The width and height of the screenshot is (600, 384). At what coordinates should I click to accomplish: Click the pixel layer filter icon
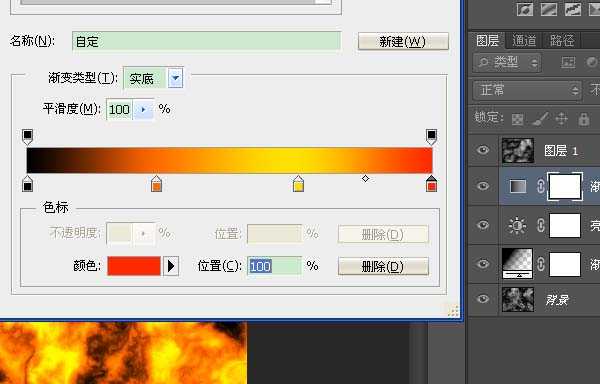568,62
